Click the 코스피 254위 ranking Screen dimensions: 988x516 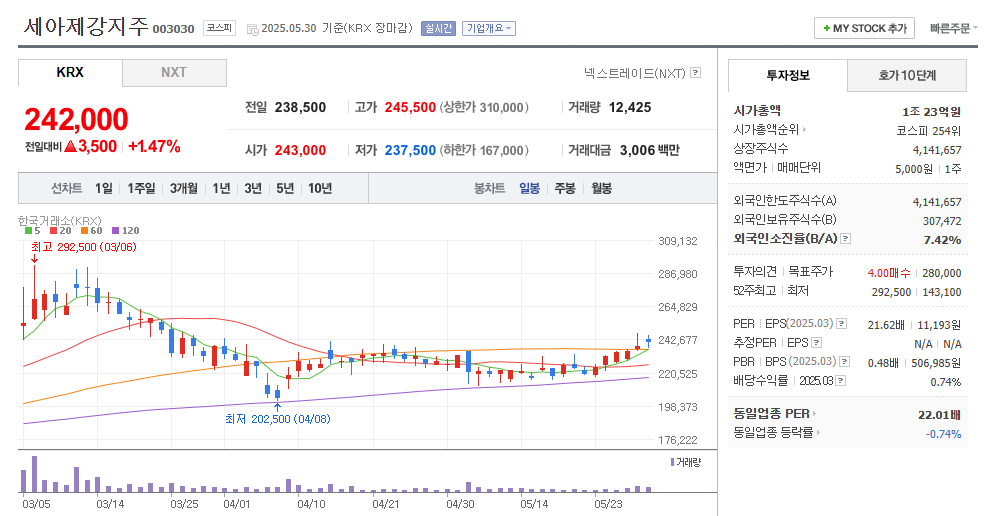pyautogui.click(x=929, y=130)
